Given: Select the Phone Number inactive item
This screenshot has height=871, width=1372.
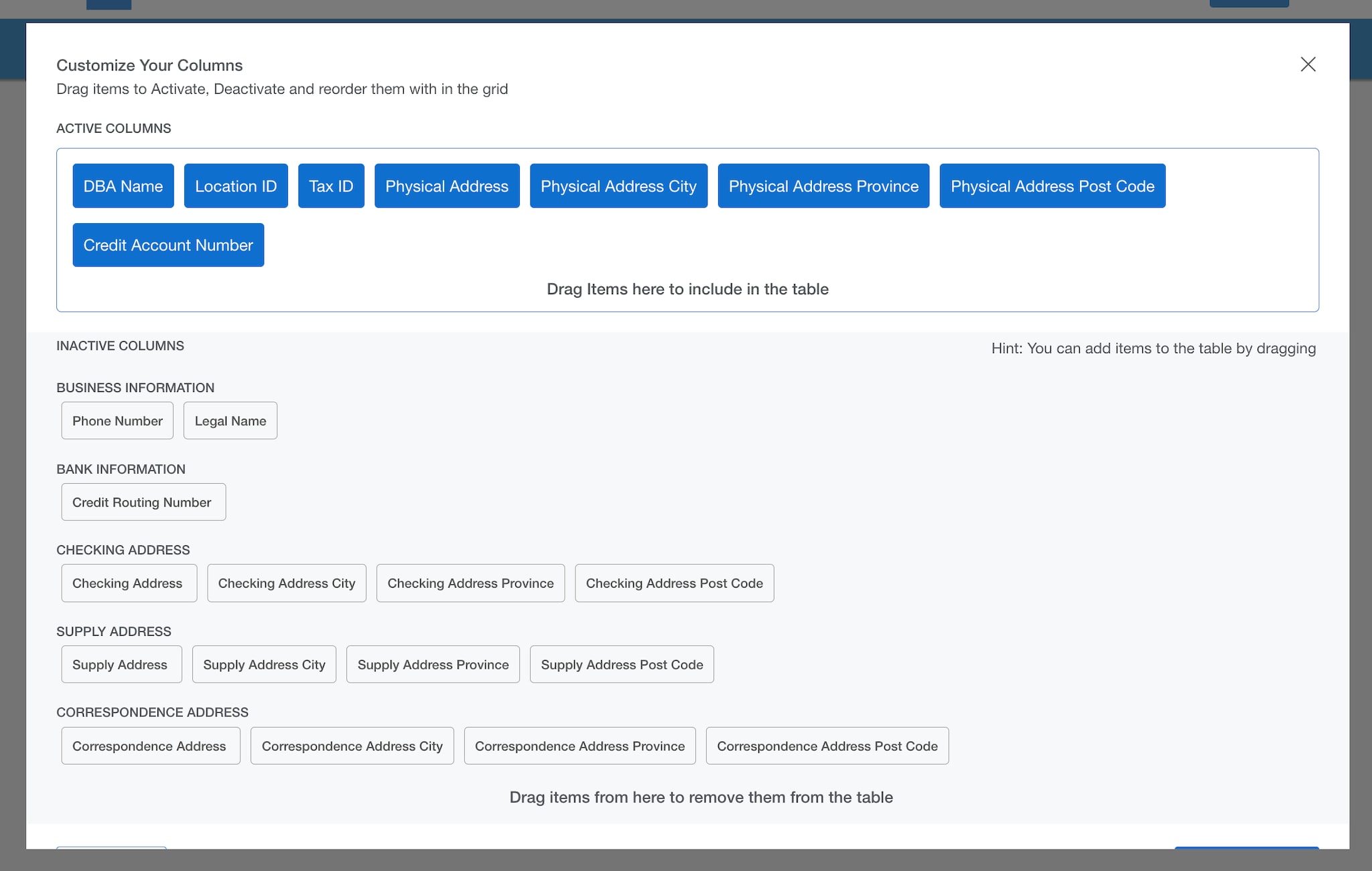Looking at the screenshot, I should coord(117,420).
